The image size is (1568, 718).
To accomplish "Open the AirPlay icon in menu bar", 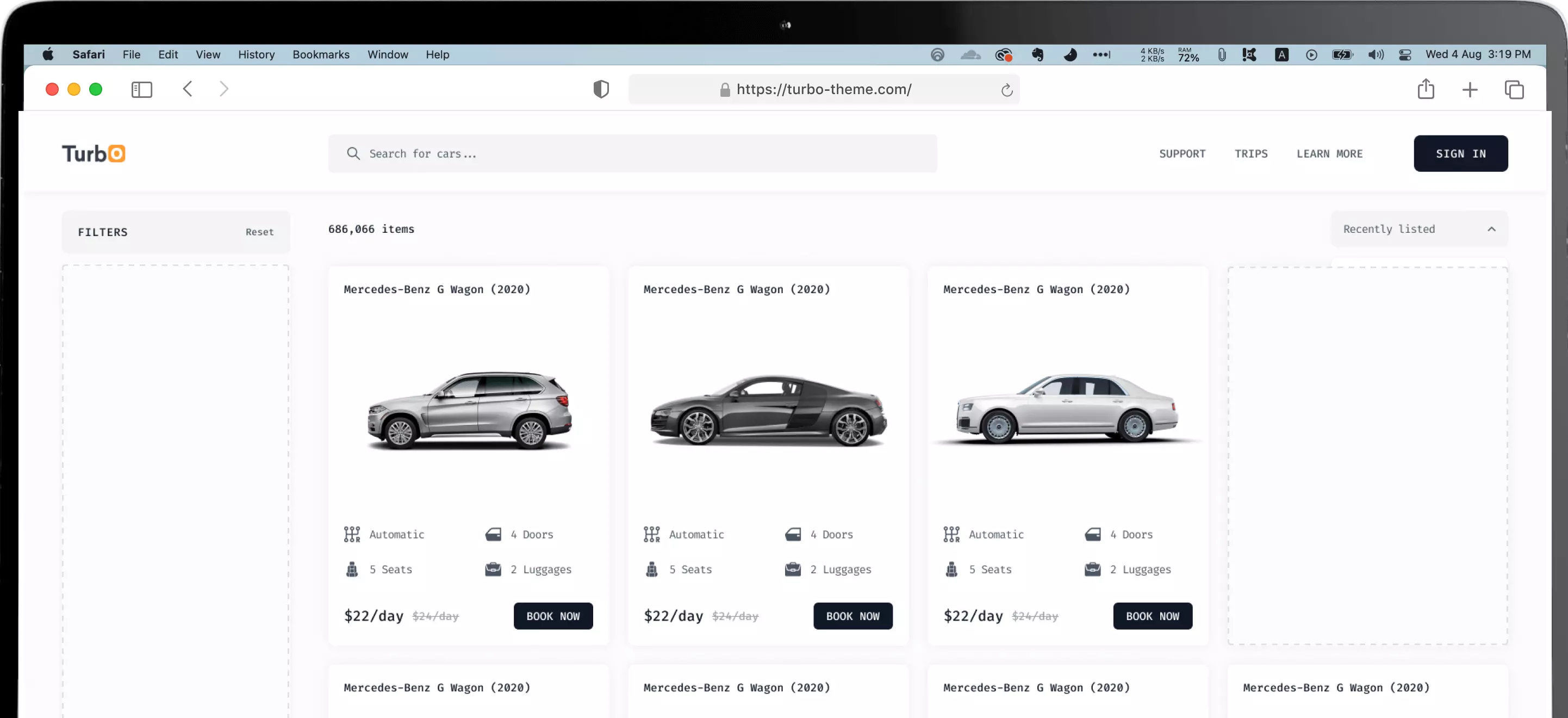I will click(x=937, y=55).
